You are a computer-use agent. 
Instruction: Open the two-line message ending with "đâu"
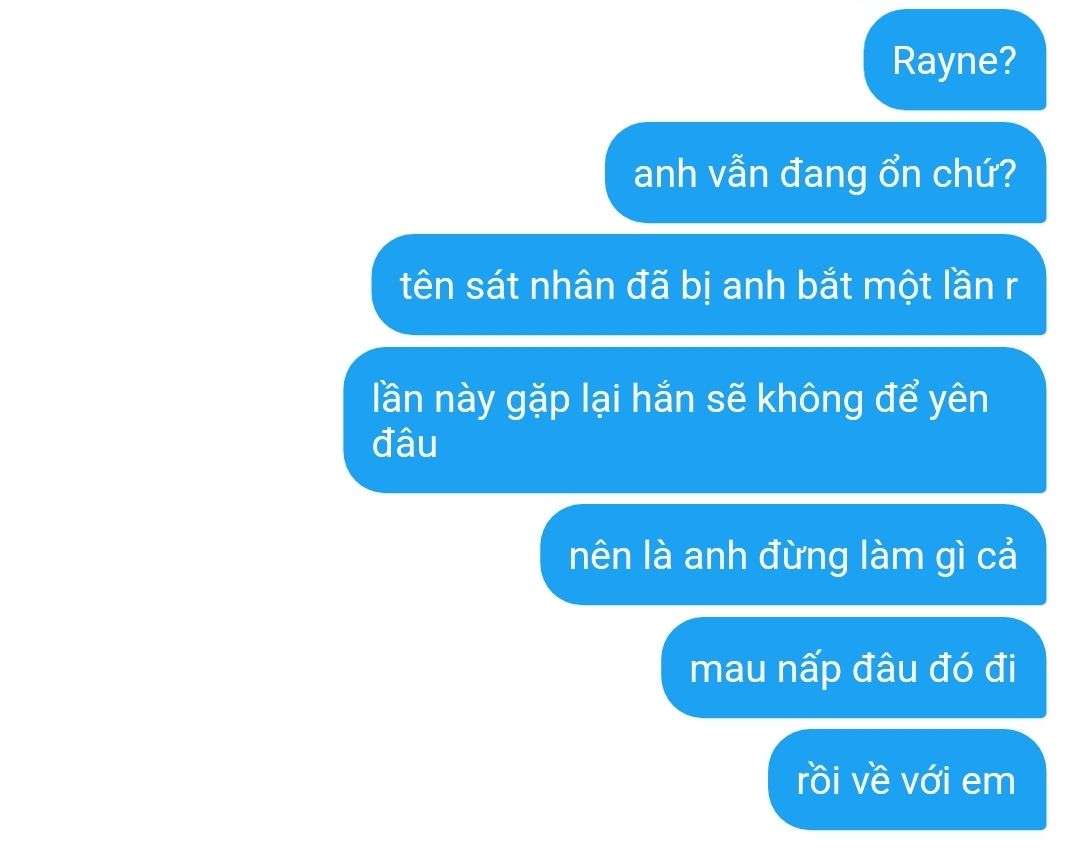[694, 420]
